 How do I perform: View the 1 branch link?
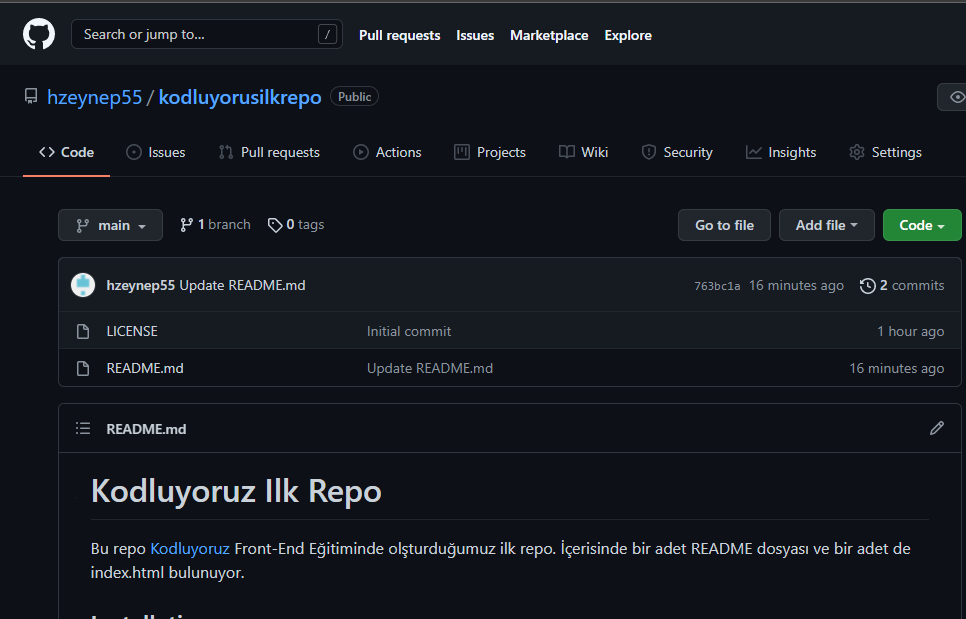point(215,225)
